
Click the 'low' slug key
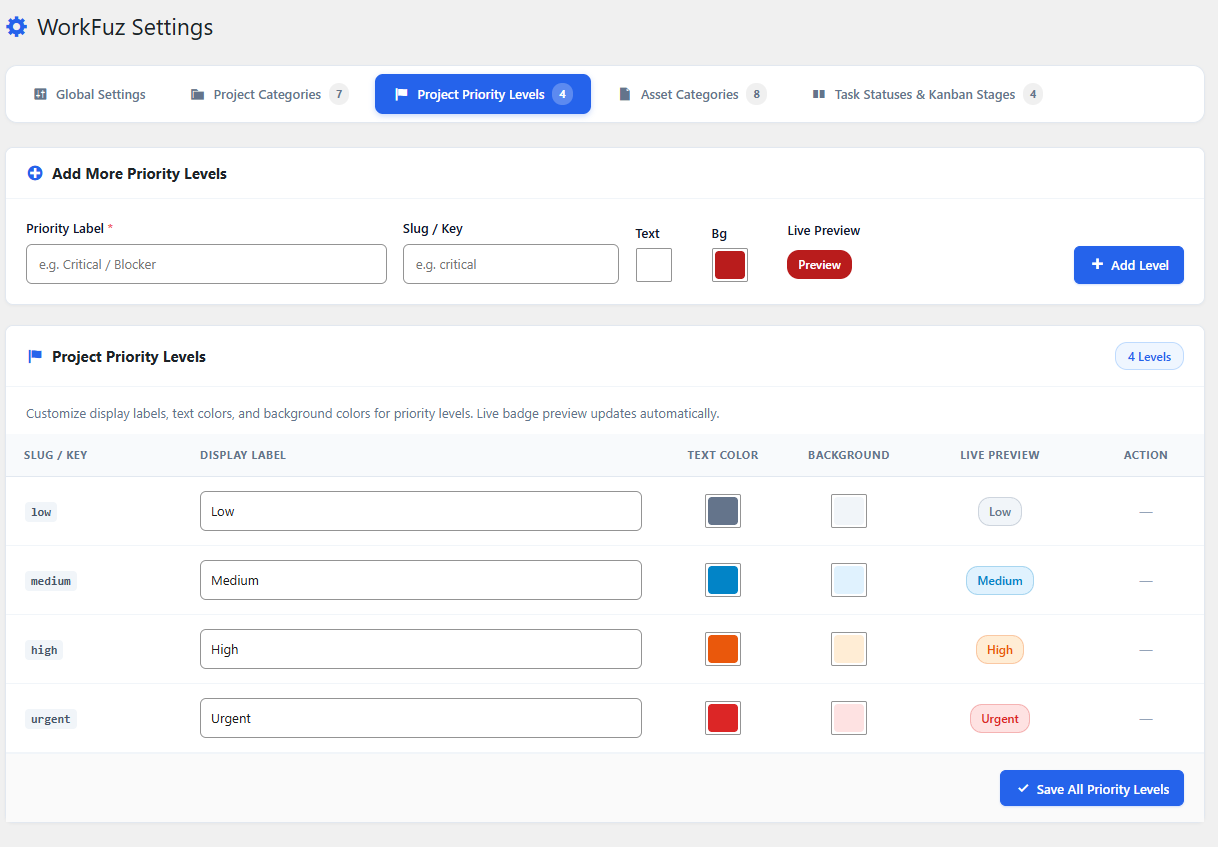tap(41, 512)
